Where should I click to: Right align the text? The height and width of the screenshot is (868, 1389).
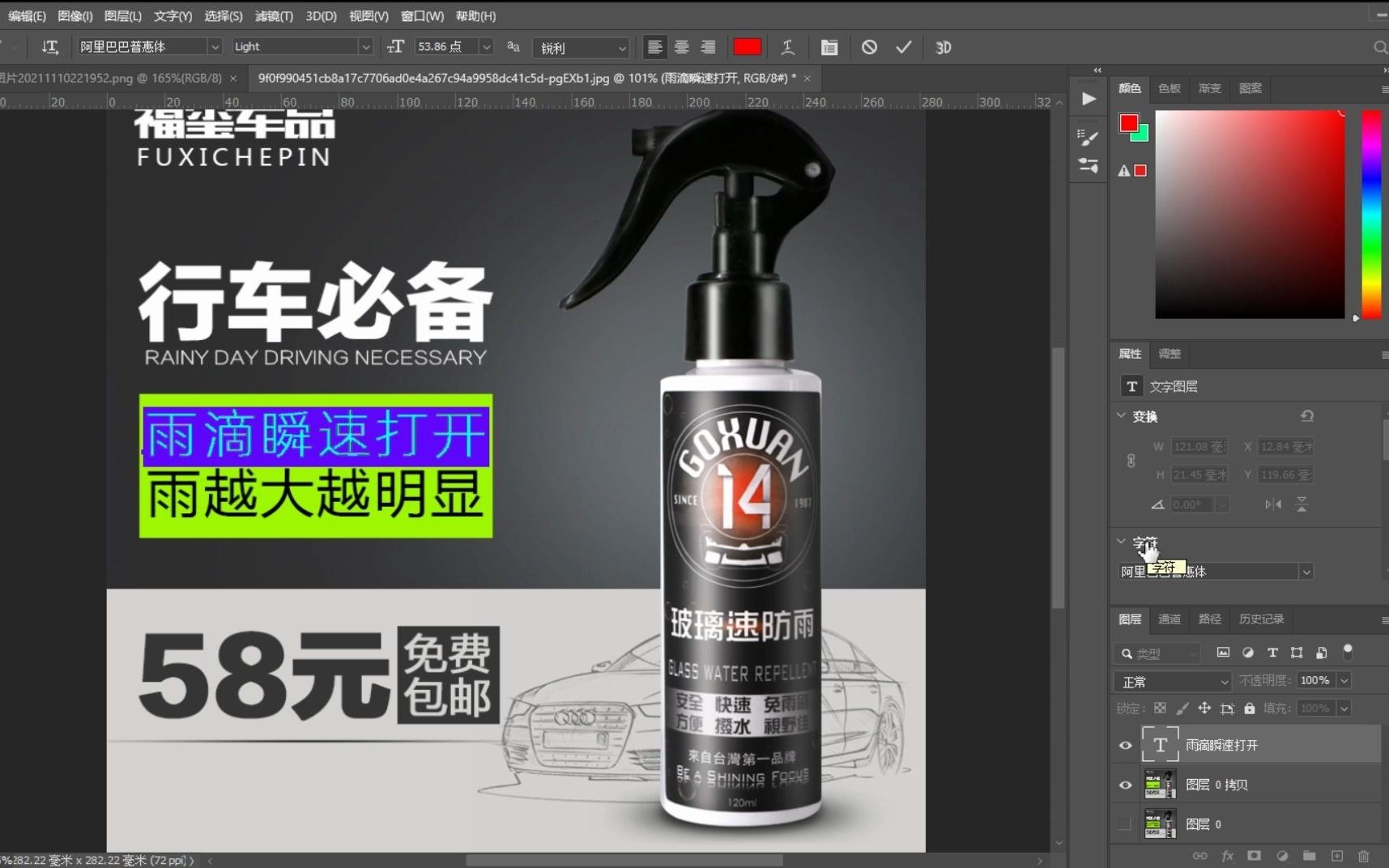[708, 47]
